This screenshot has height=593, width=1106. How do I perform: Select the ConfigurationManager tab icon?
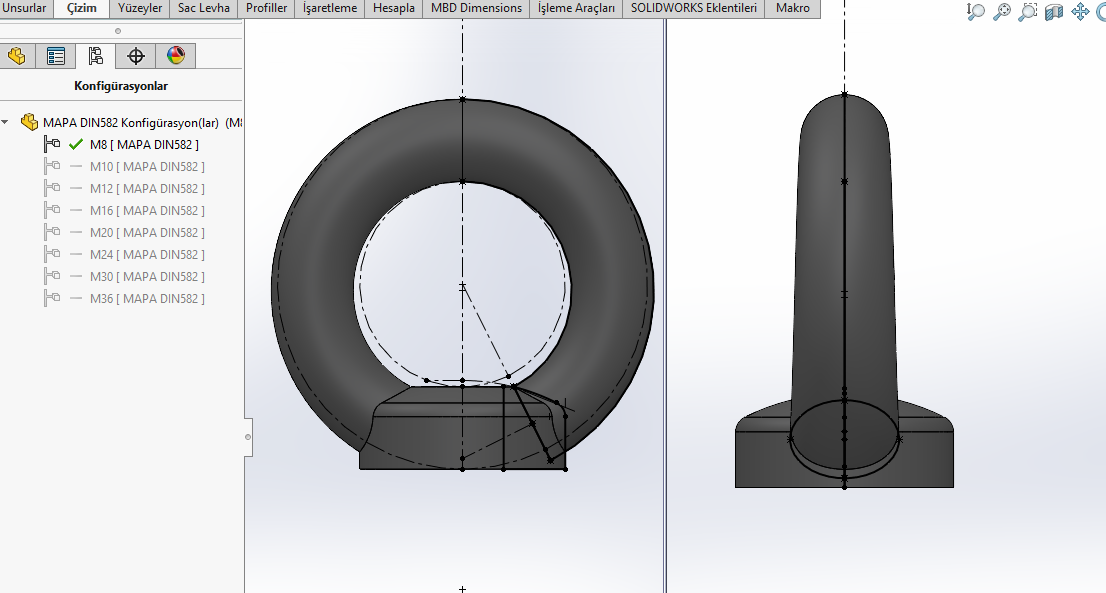coord(95,56)
